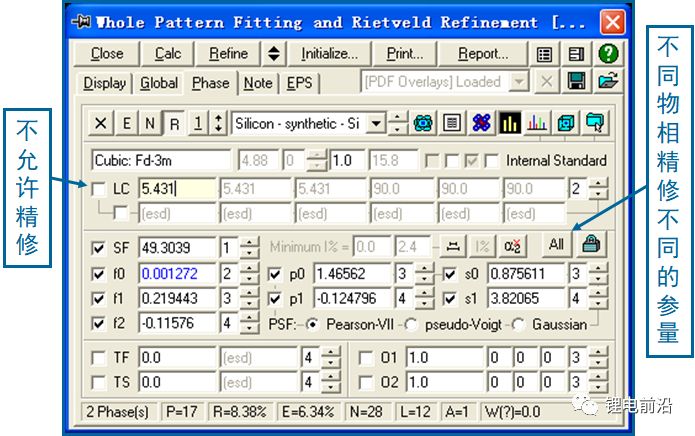The width and height of the screenshot is (695, 436).
Task: Select the pseudo-Voigt profile function
Action: pos(412,325)
